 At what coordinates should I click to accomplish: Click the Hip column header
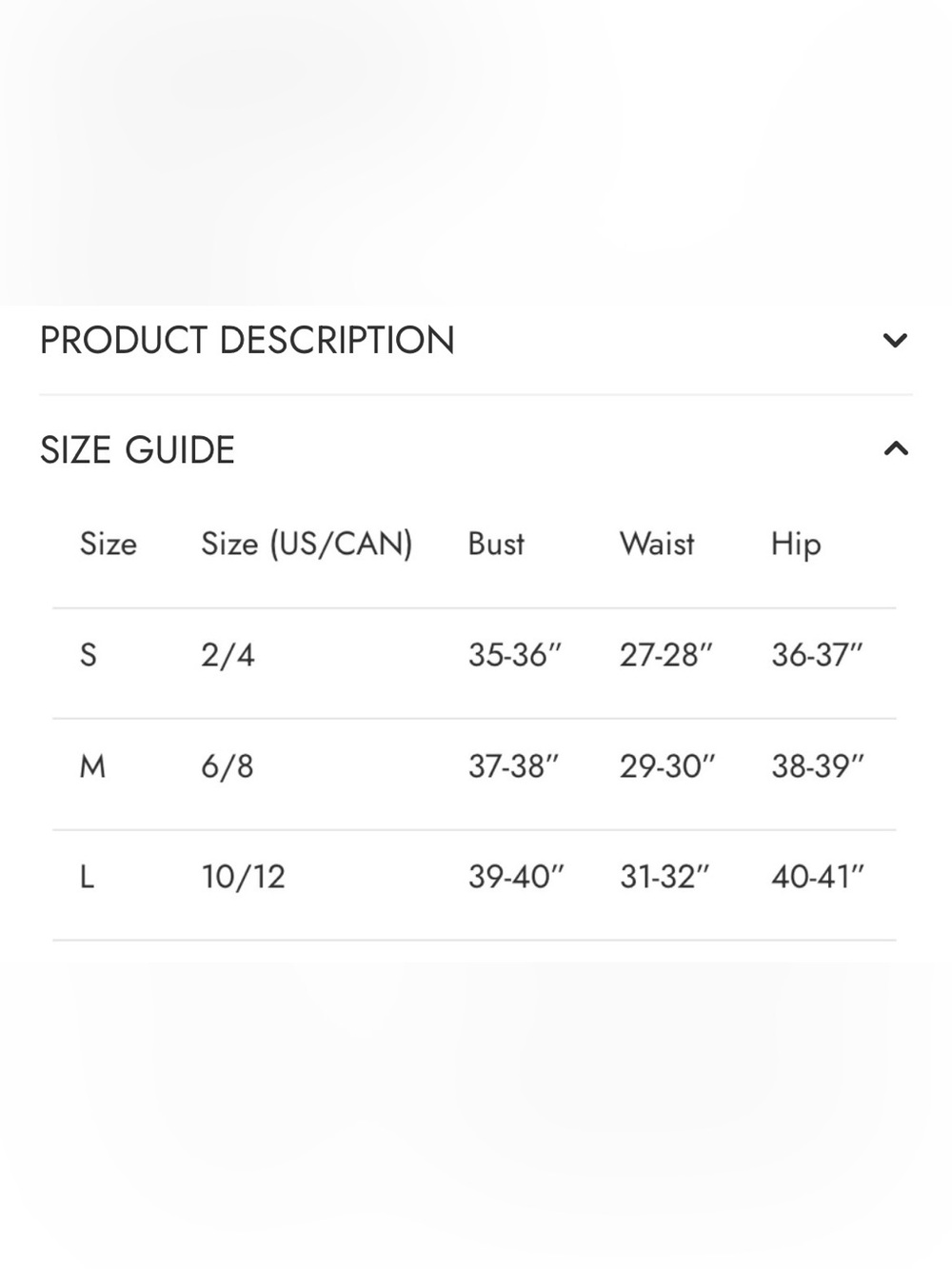point(796,545)
